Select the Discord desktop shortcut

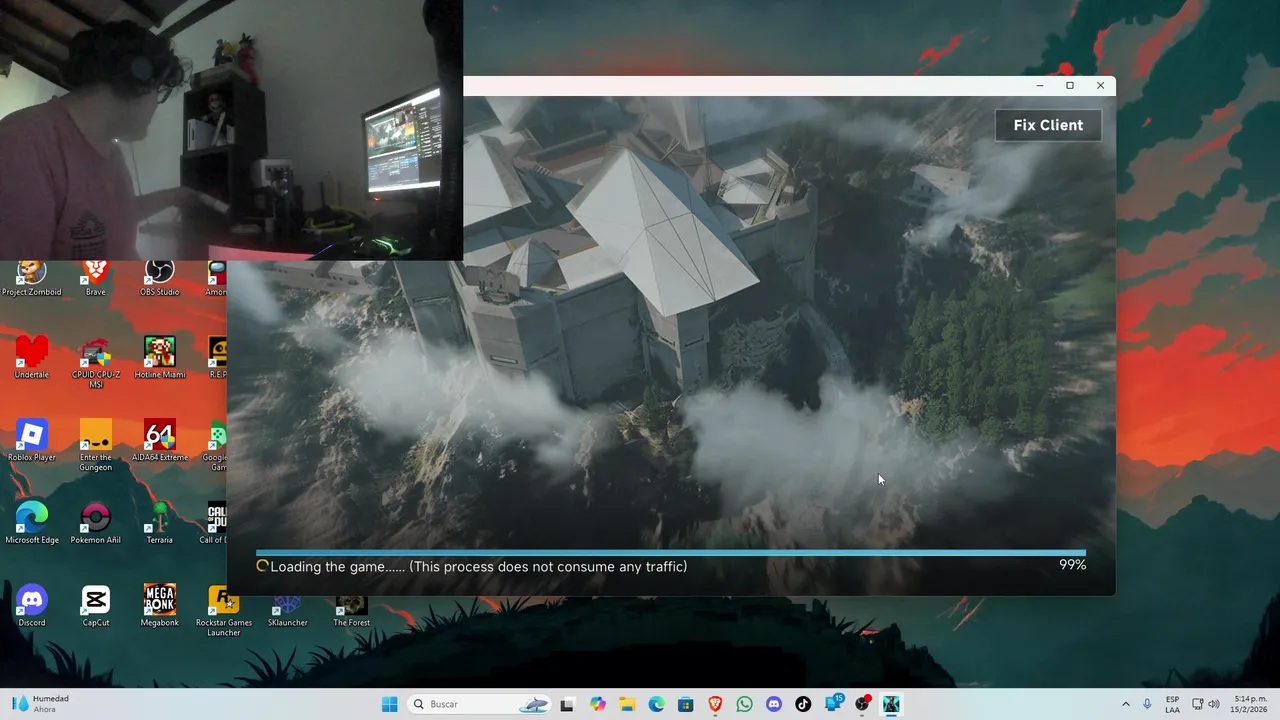(32, 606)
